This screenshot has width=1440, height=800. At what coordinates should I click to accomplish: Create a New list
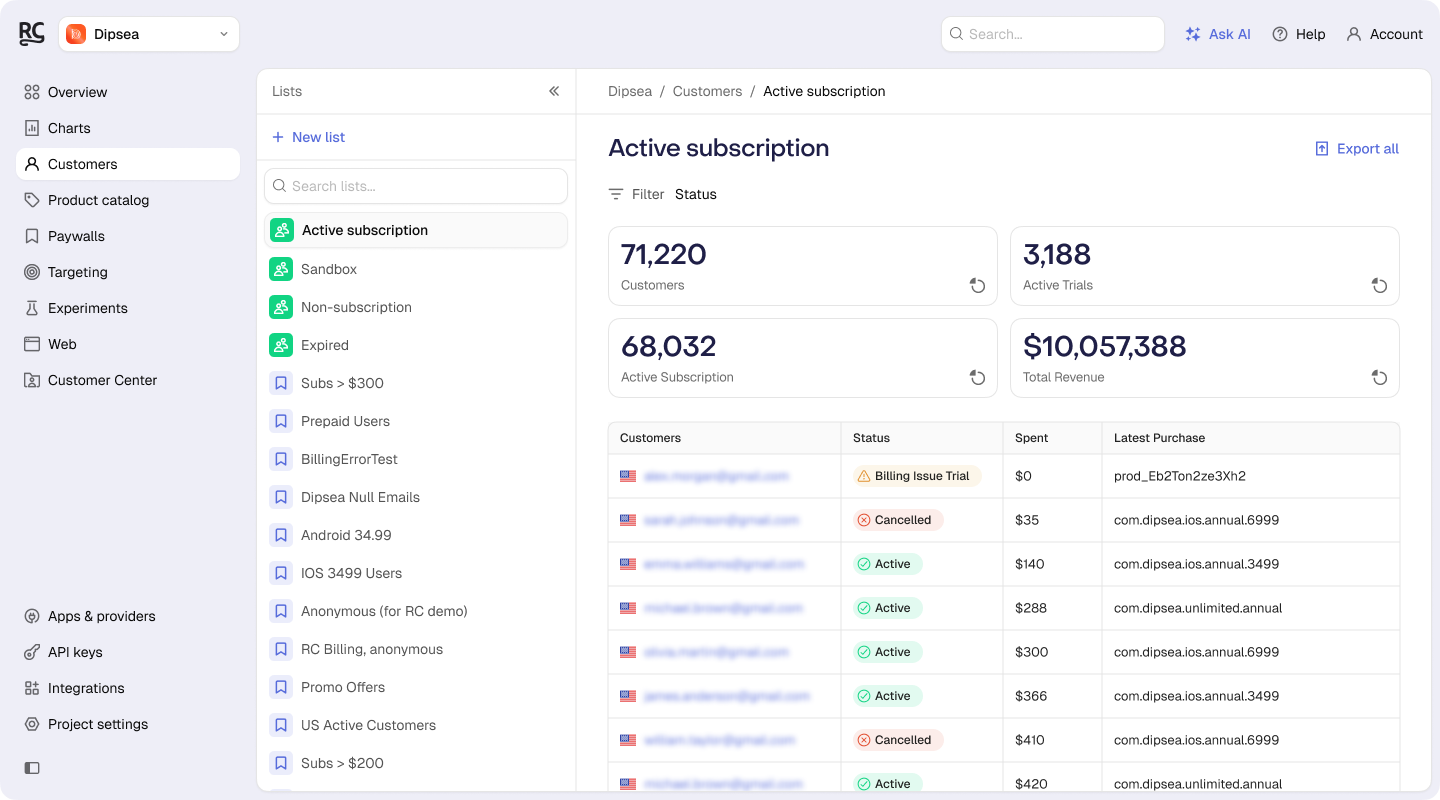(x=308, y=137)
